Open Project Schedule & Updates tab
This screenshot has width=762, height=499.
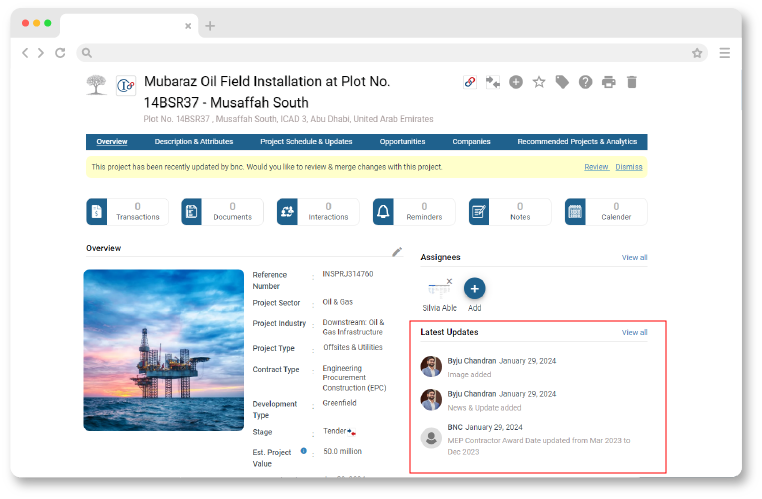tap(306, 142)
